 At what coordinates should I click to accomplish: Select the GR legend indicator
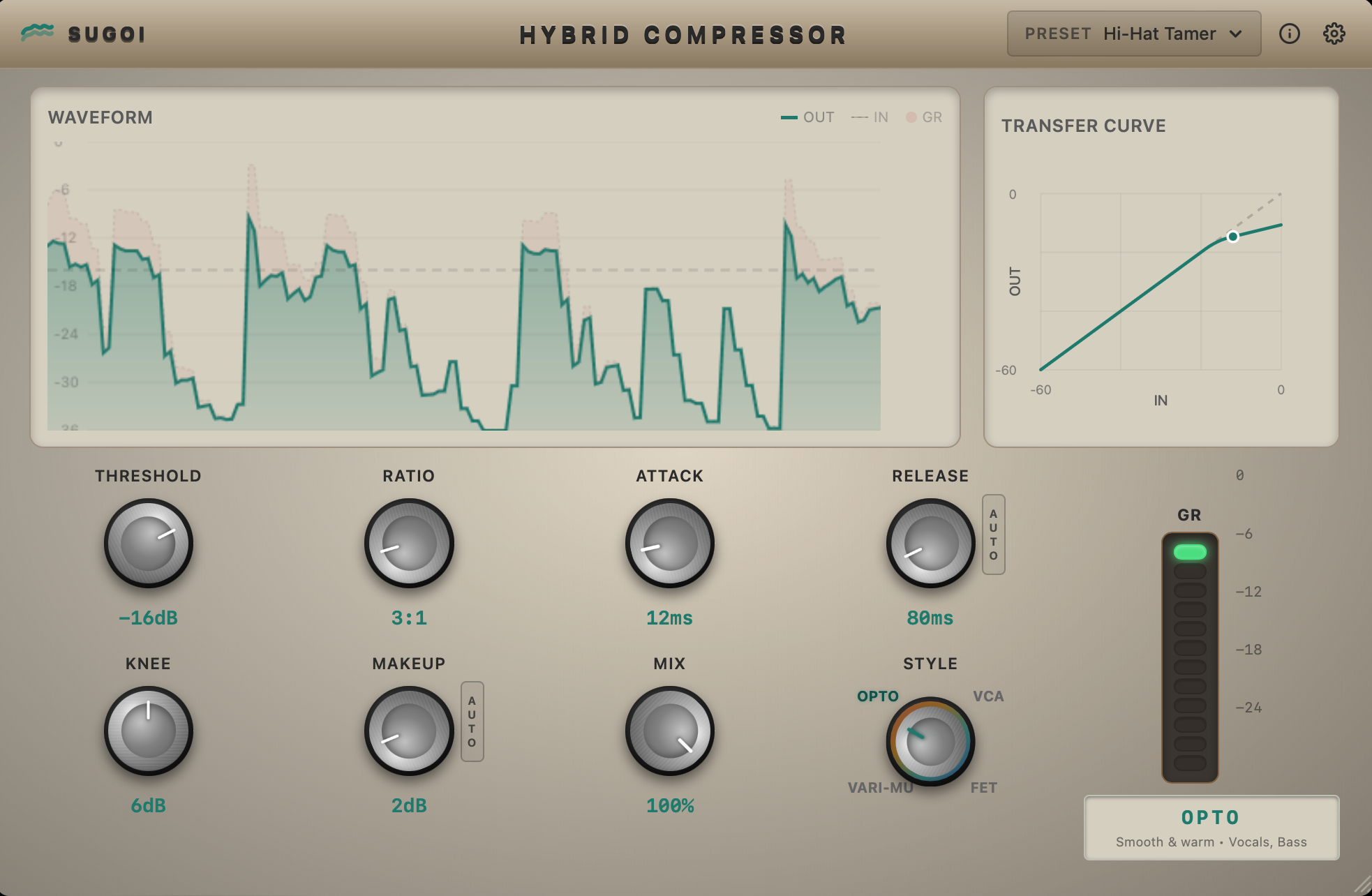[x=924, y=117]
